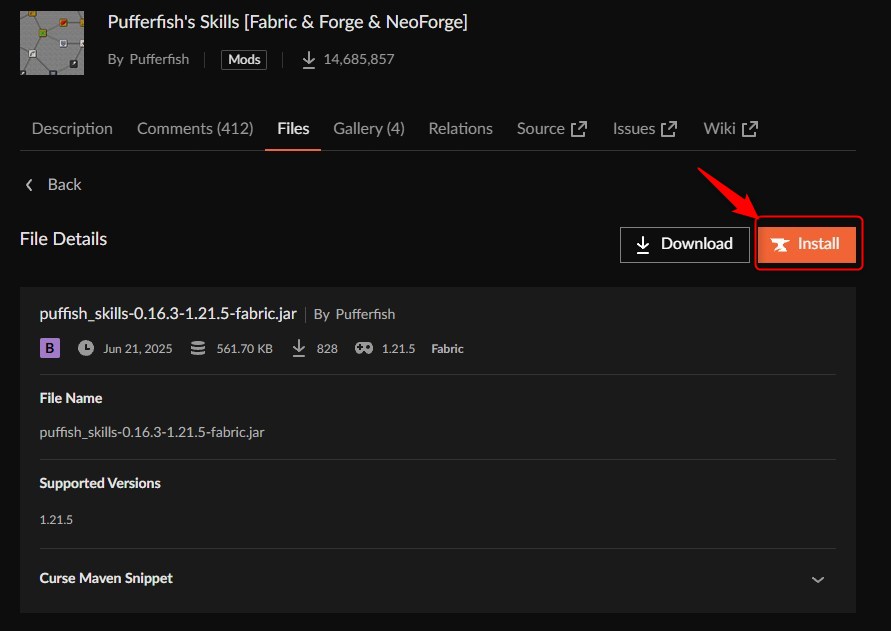This screenshot has height=631, width=891.
Task: Click external-link icon beside Issues
Action: [669, 129]
